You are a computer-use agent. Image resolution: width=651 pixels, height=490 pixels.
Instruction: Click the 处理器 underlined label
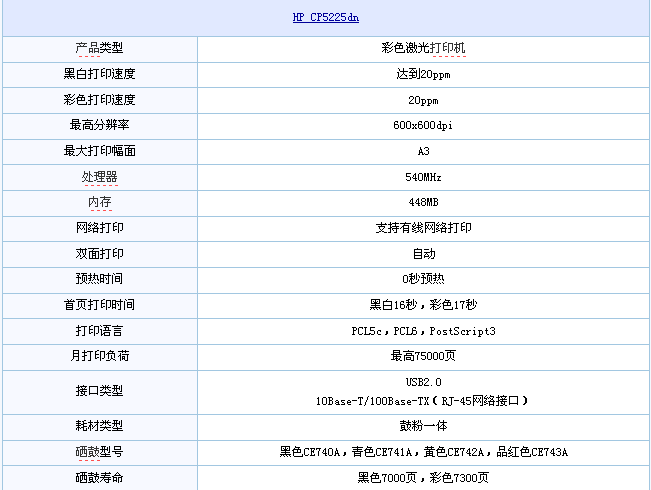click(99, 177)
